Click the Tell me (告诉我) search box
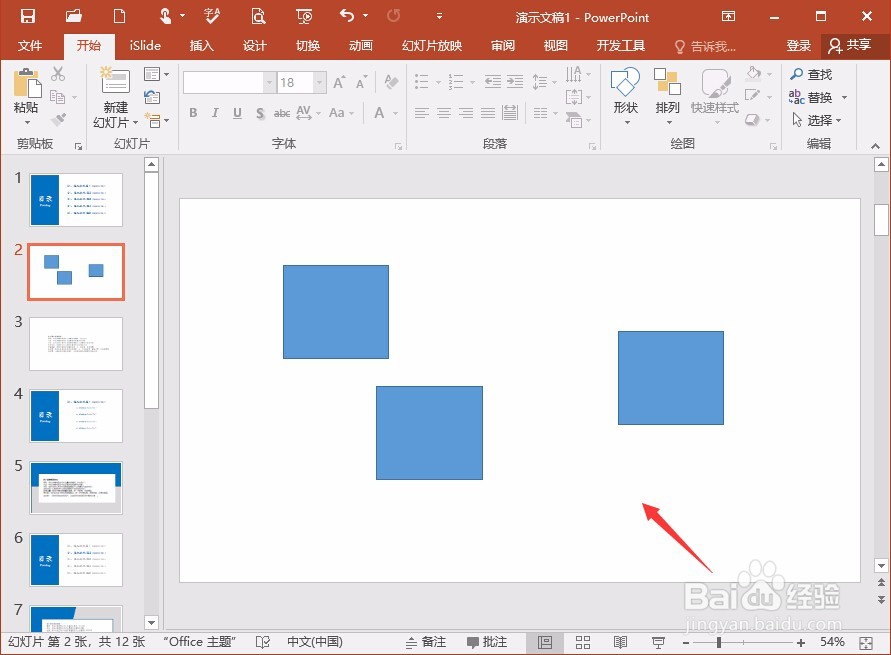Screen dimensions: 891x655 click(x=705, y=47)
